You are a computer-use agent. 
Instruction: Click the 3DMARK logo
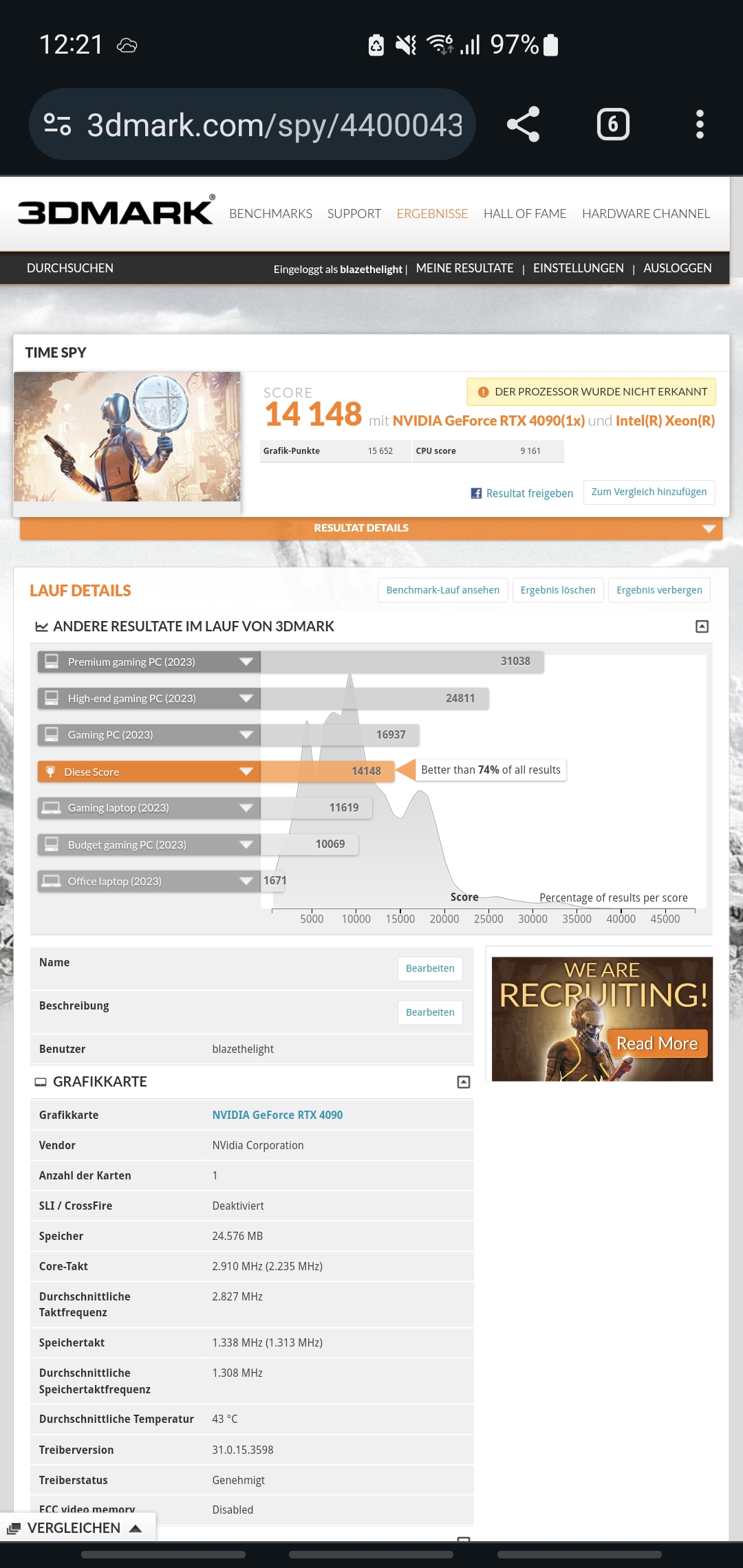click(x=116, y=211)
